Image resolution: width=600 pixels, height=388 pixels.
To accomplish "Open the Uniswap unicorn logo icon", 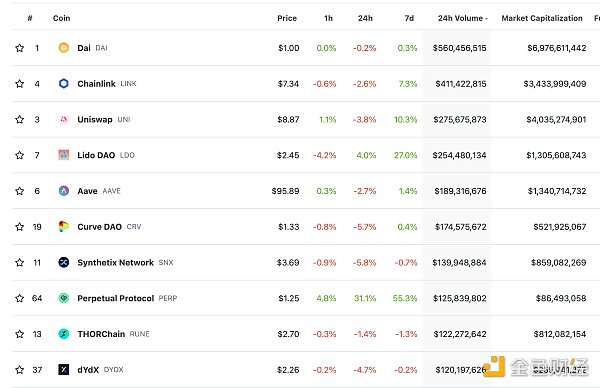I will 64,119.
